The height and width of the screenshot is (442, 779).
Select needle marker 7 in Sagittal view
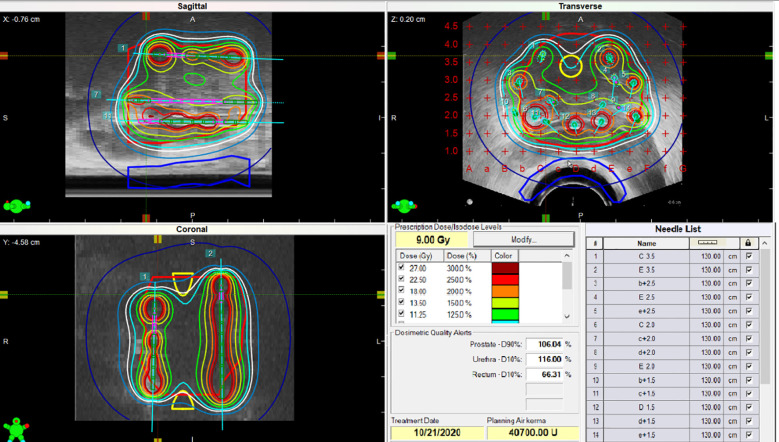click(96, 94)
